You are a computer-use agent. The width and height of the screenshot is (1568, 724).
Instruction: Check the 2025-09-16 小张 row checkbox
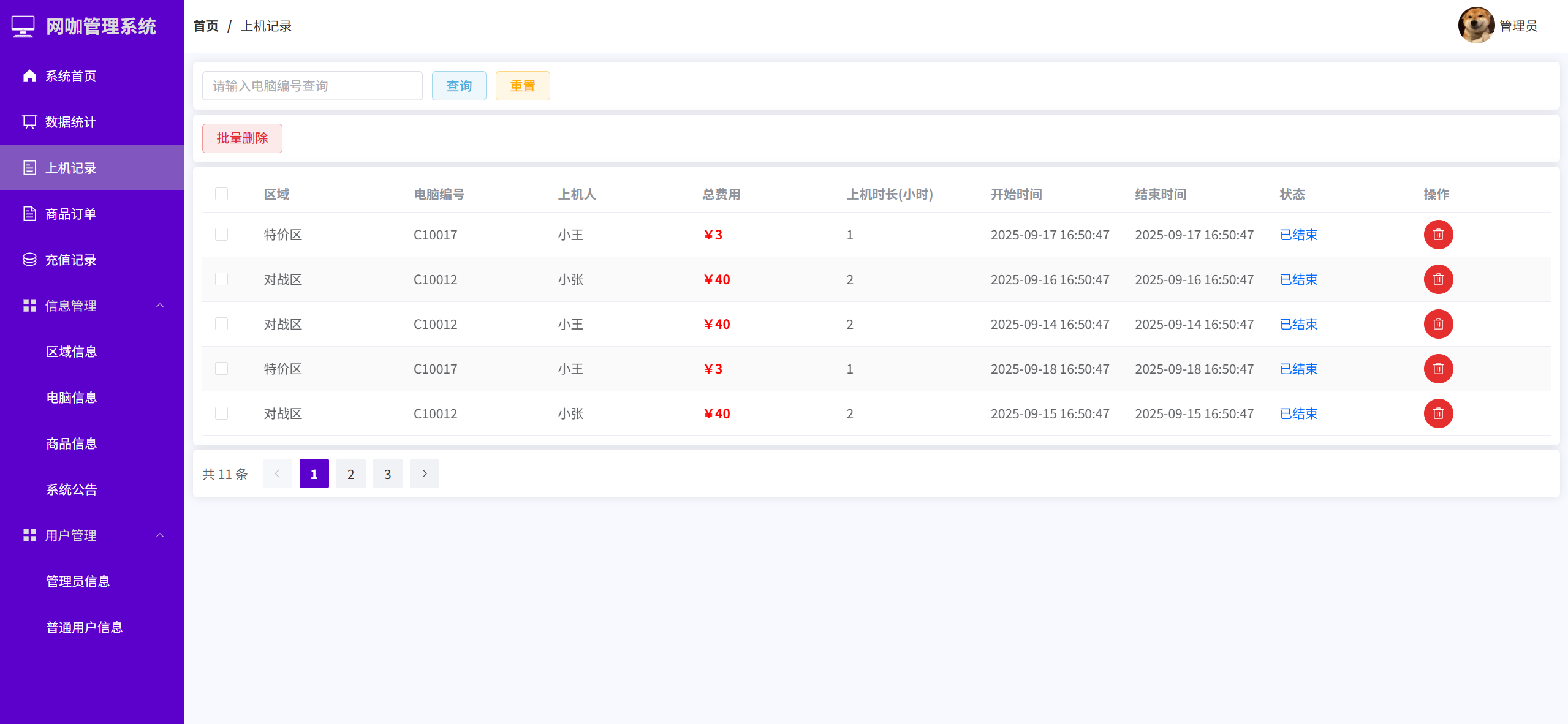click(x=221, y=279)
